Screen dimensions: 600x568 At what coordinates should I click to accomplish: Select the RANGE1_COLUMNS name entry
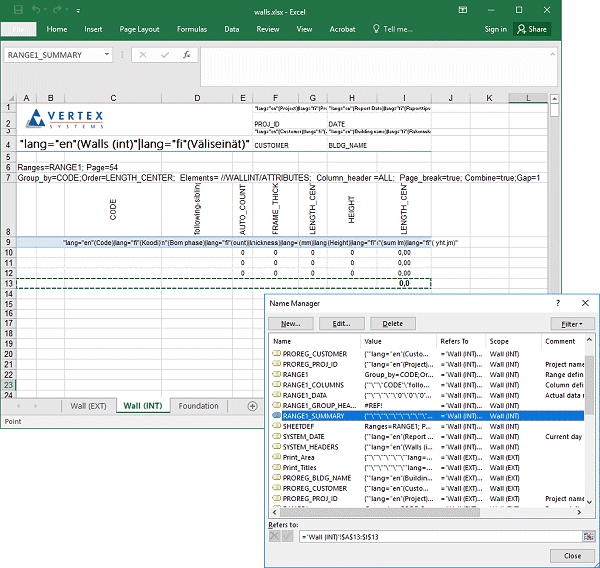tap(312, 384)
